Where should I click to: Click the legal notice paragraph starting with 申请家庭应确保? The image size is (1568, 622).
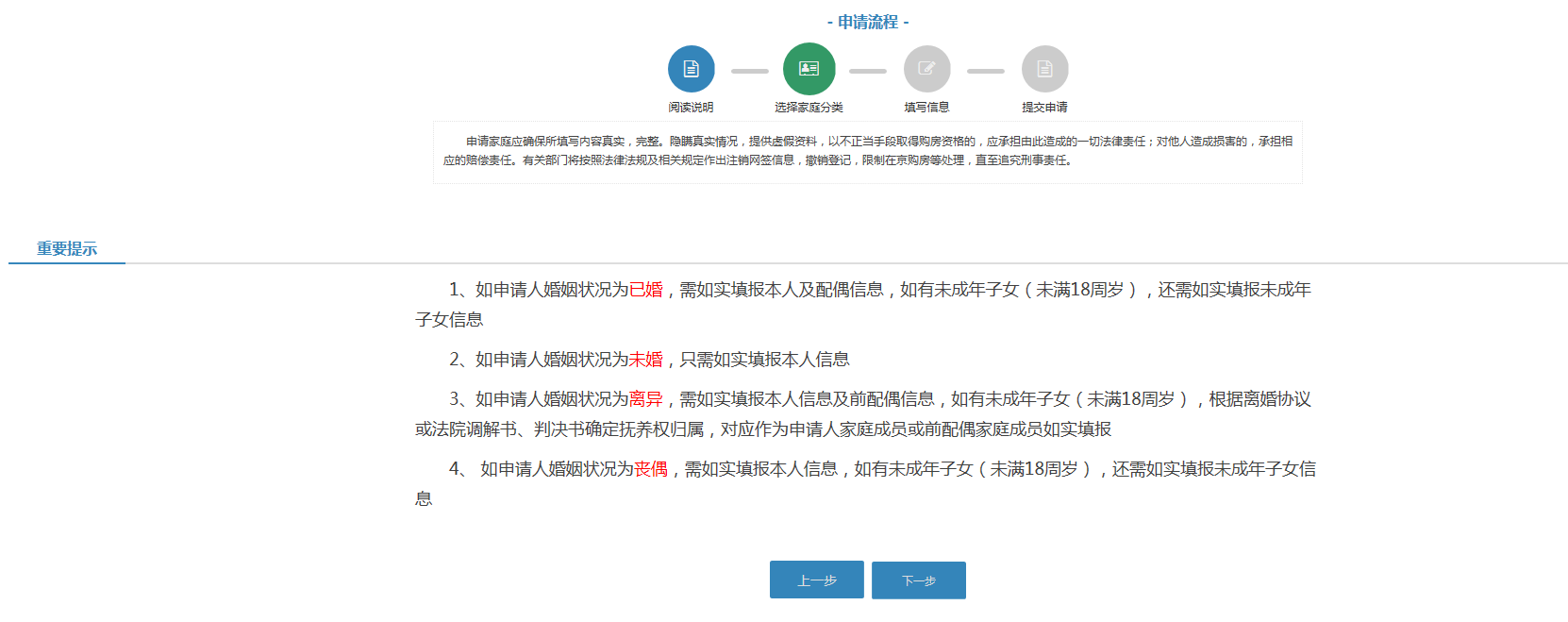868,151
